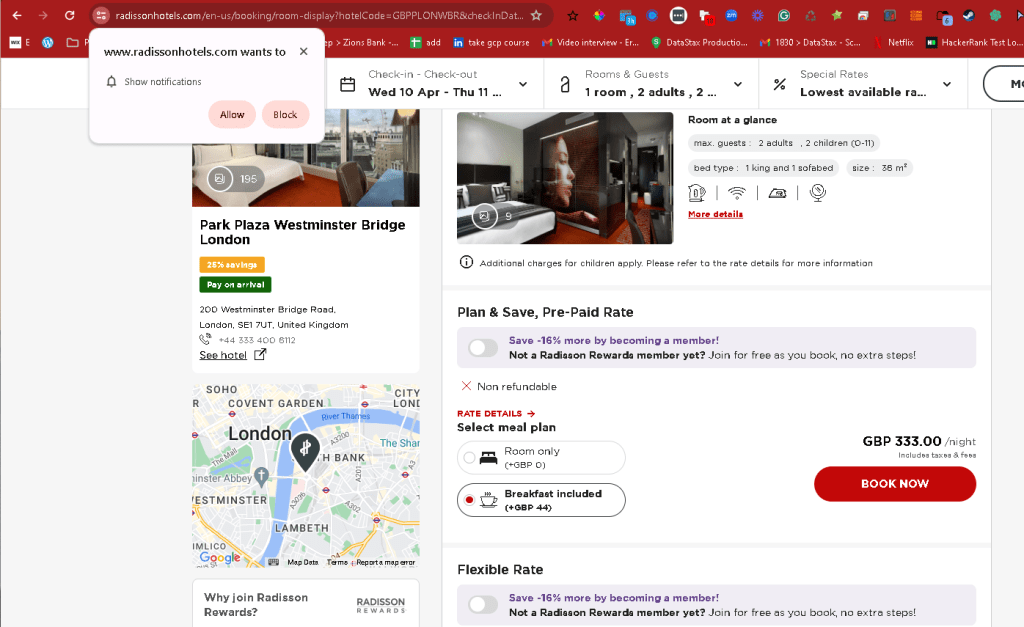Click the 'Why join Radisson Rewards?' card

coord(306,604)
